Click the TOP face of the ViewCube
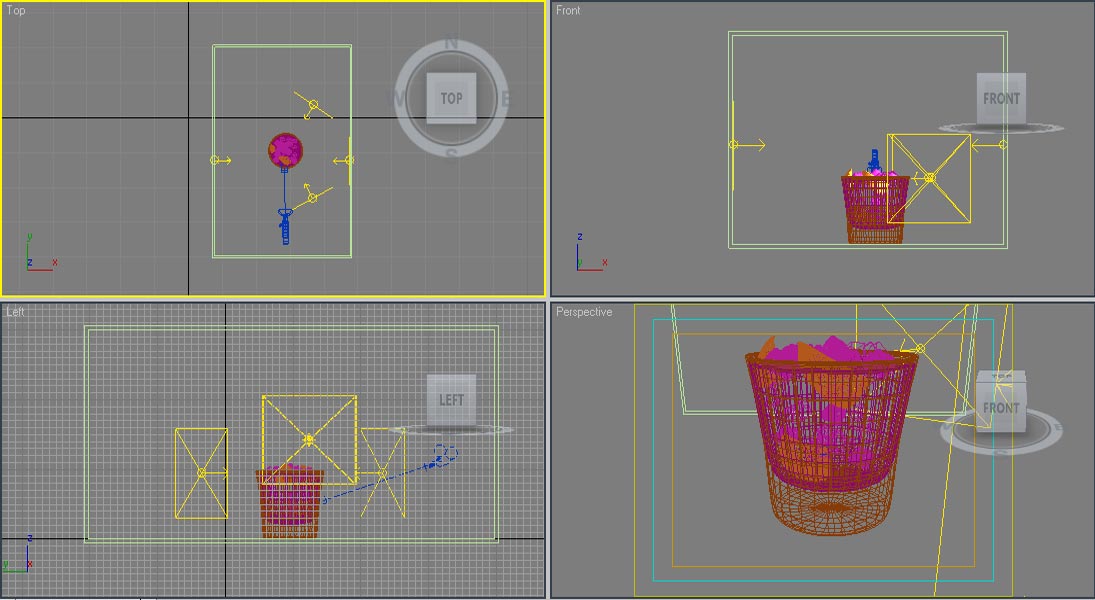The width and height of the screenshot is (1095, 600). click(451, 98)
